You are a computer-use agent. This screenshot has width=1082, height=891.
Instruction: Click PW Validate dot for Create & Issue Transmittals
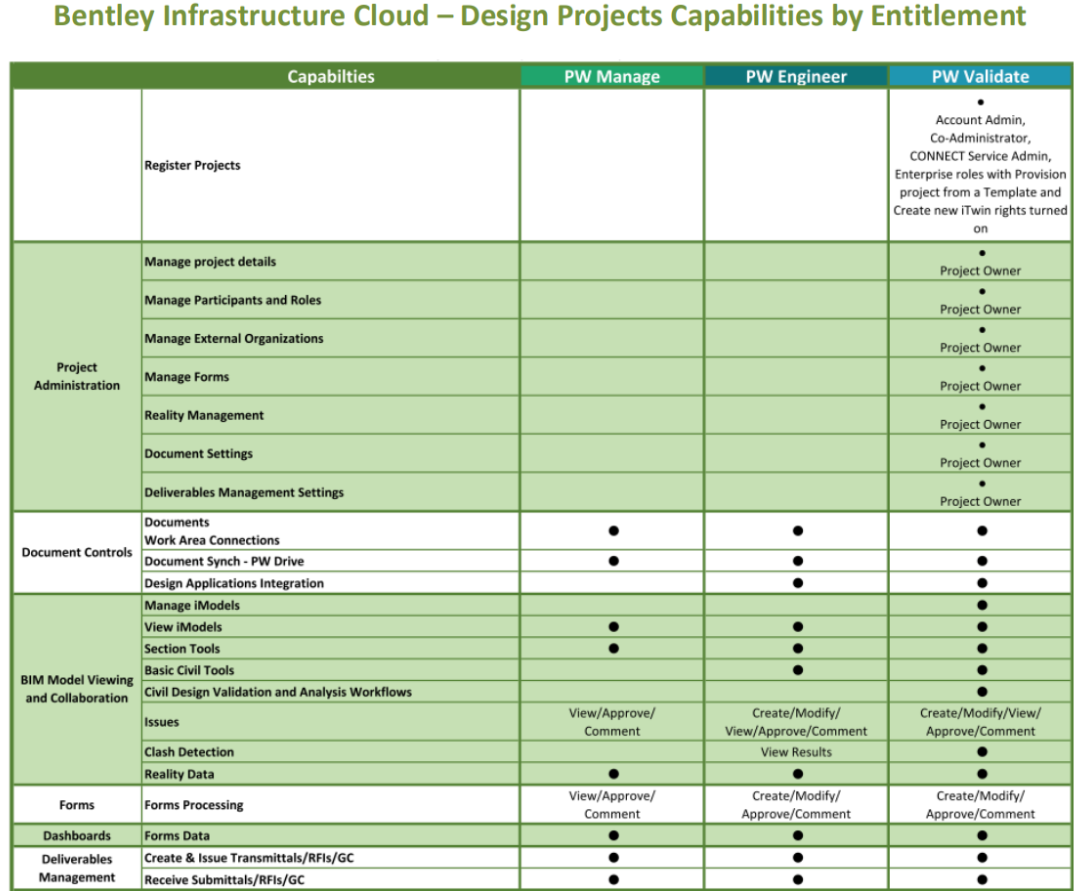pos(982,858)
